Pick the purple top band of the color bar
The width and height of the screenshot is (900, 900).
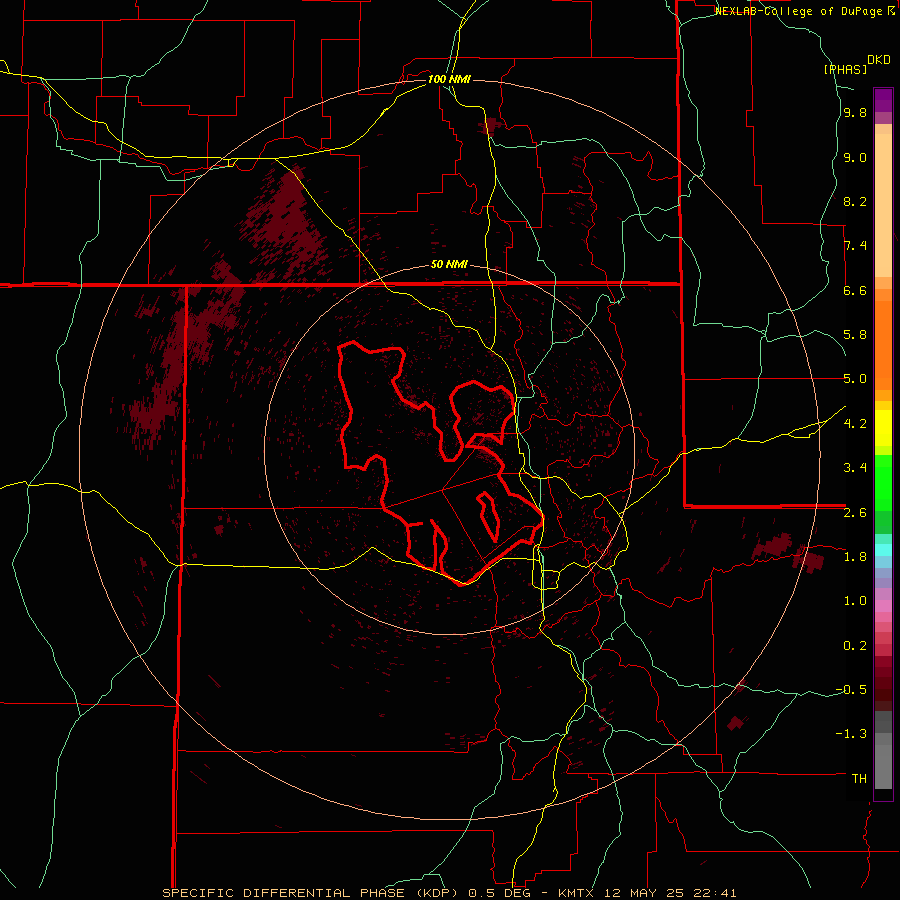[x=883, y=100]
